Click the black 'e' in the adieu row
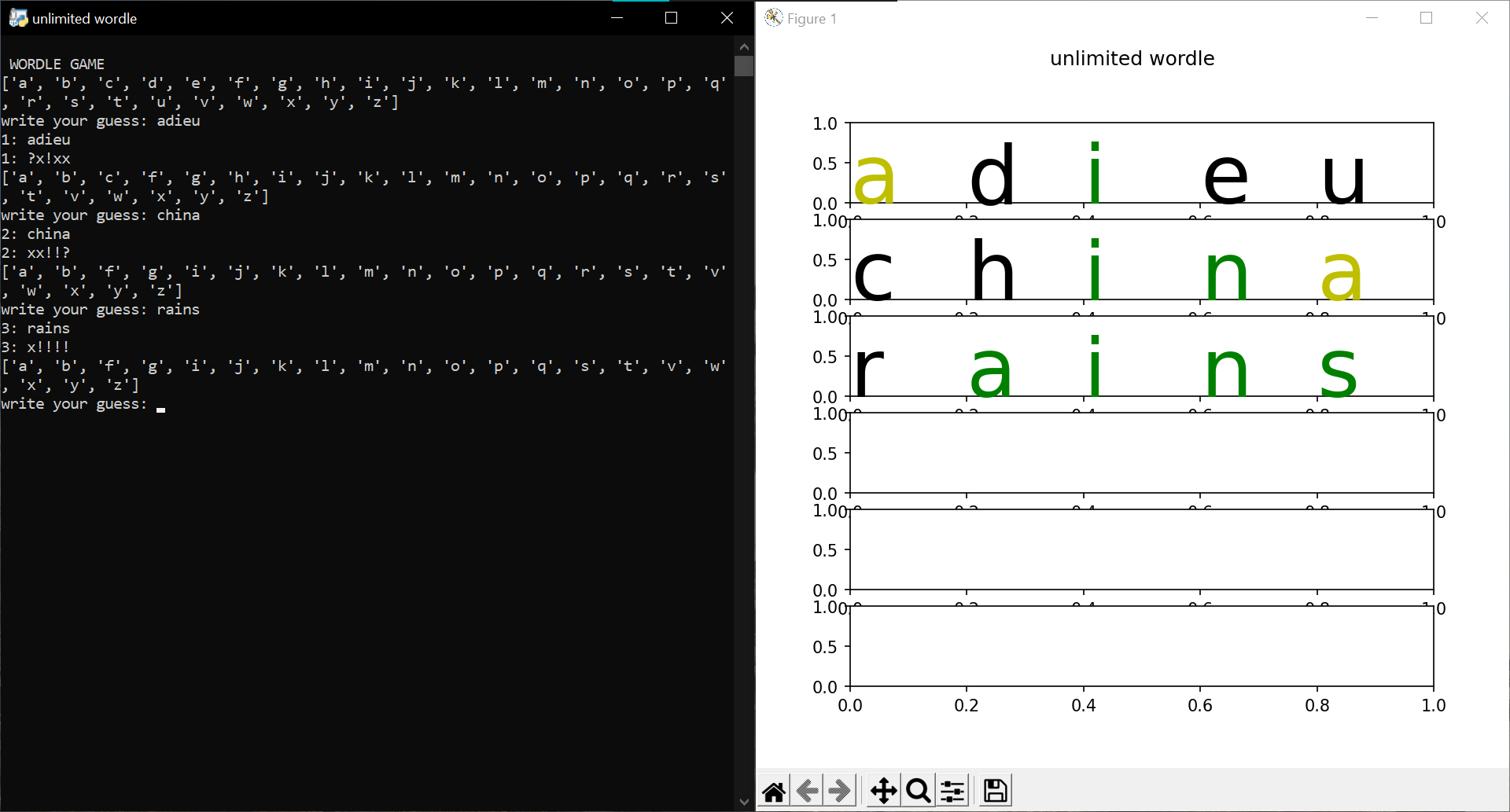Screen dimensions: 1510x812 pyautogui.click(x=1225, y=179)
